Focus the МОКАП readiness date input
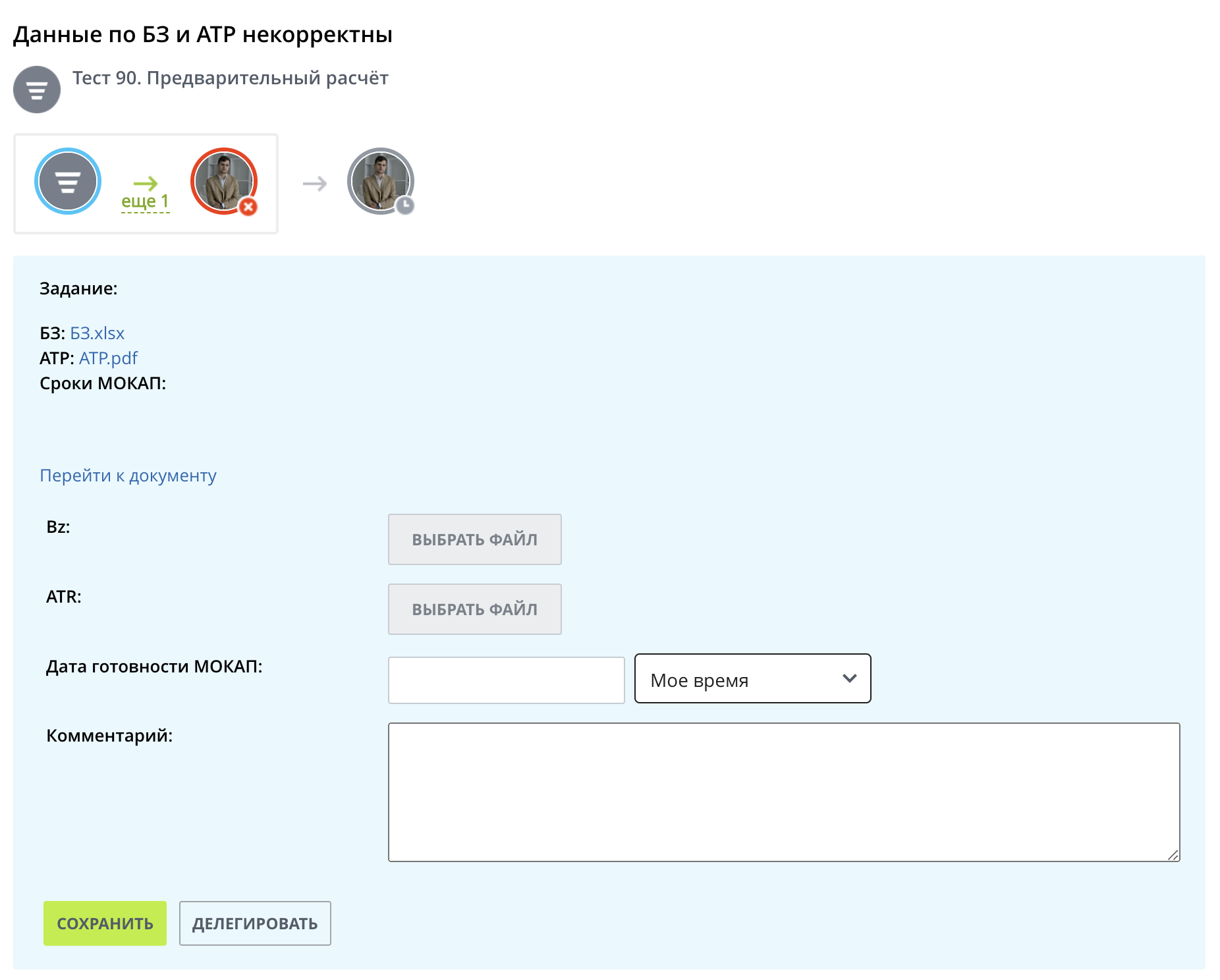1220x980 pixels. click(506, 680)
